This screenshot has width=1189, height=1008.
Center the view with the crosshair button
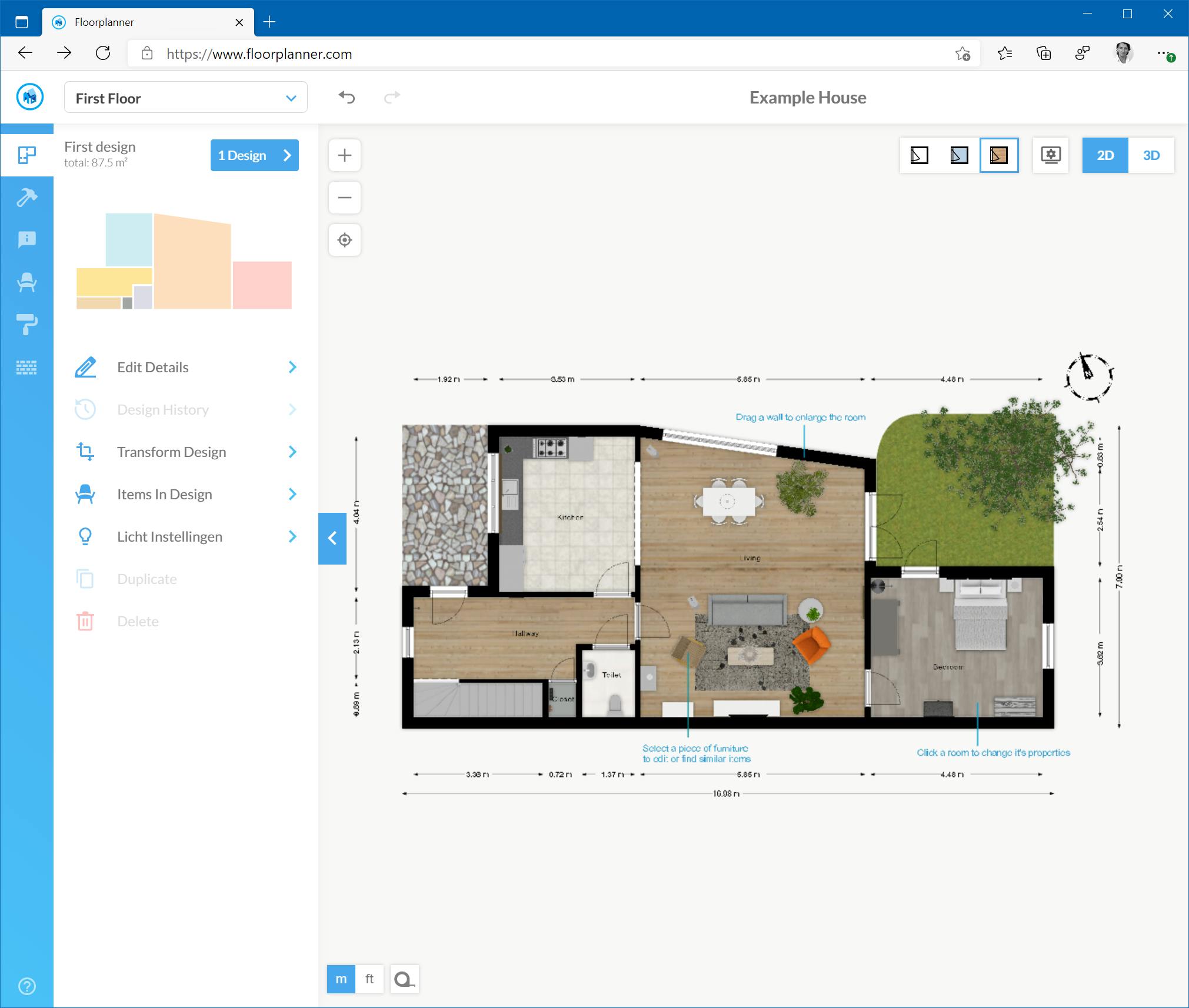coord(345,240)
